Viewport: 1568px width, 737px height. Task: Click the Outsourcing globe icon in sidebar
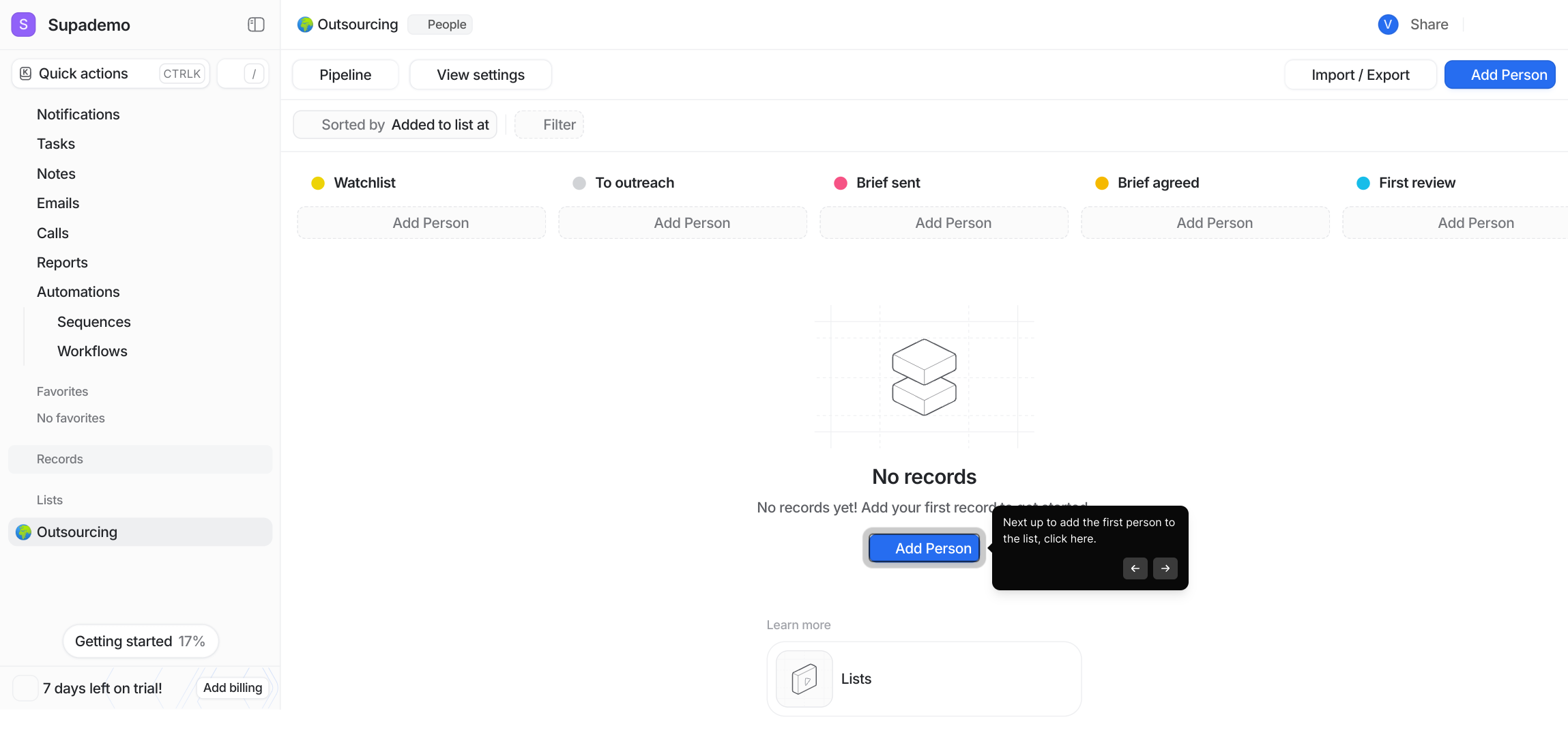pyautogui.click(x=24, y=532)
